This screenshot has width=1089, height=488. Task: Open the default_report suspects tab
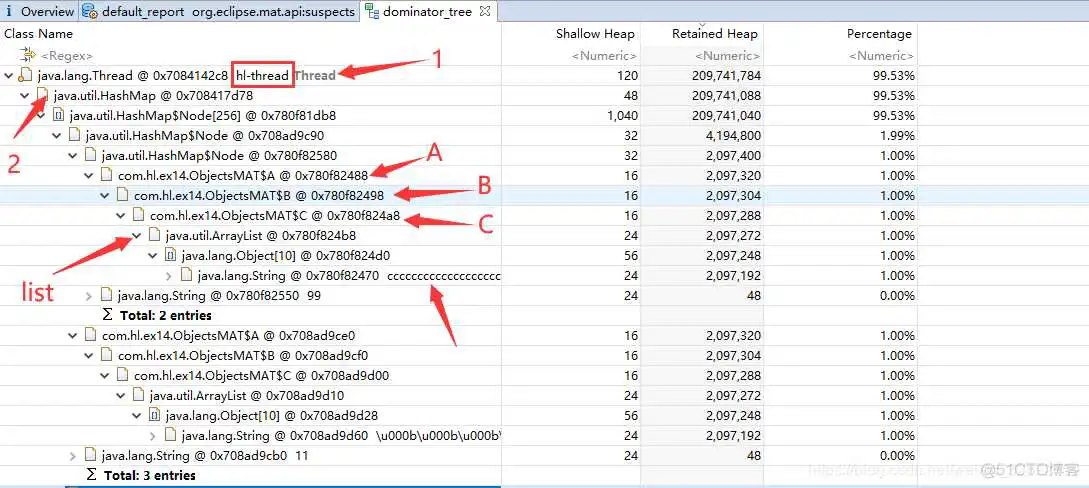coord(220,12)
